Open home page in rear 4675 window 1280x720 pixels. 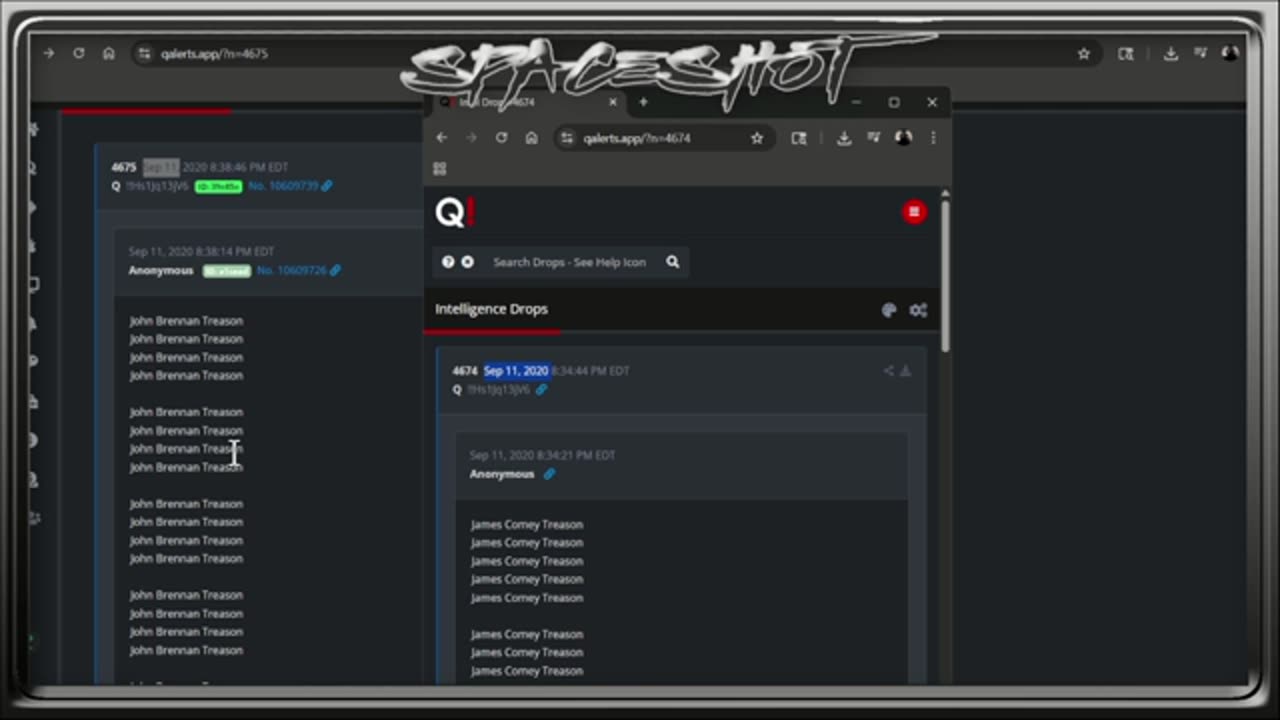point(109,54)
